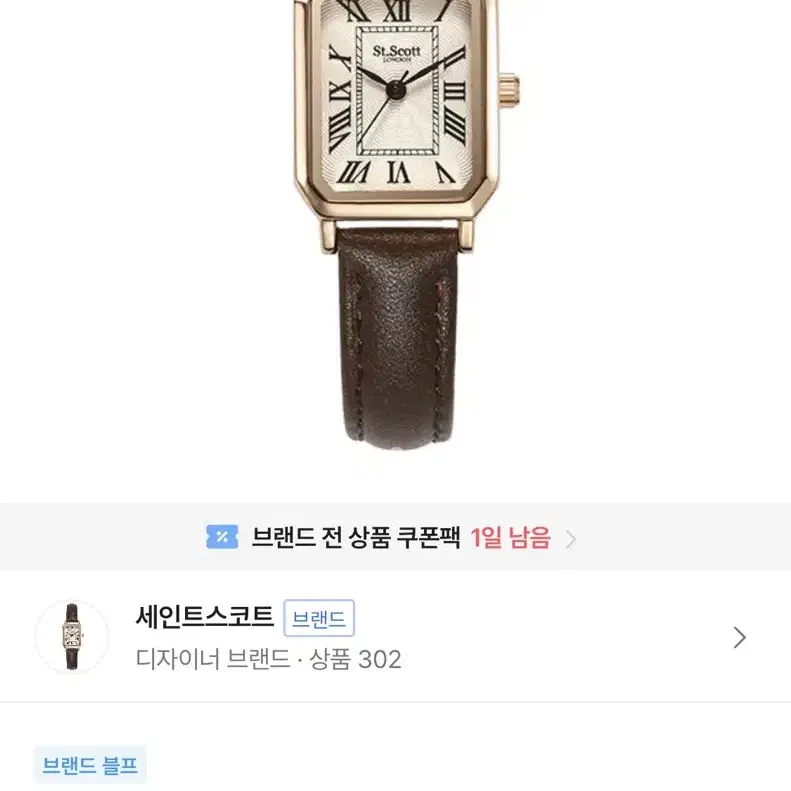
Task: Open brand shop with the right chevron
Action: pyautogui.click(x=740, y=638)
